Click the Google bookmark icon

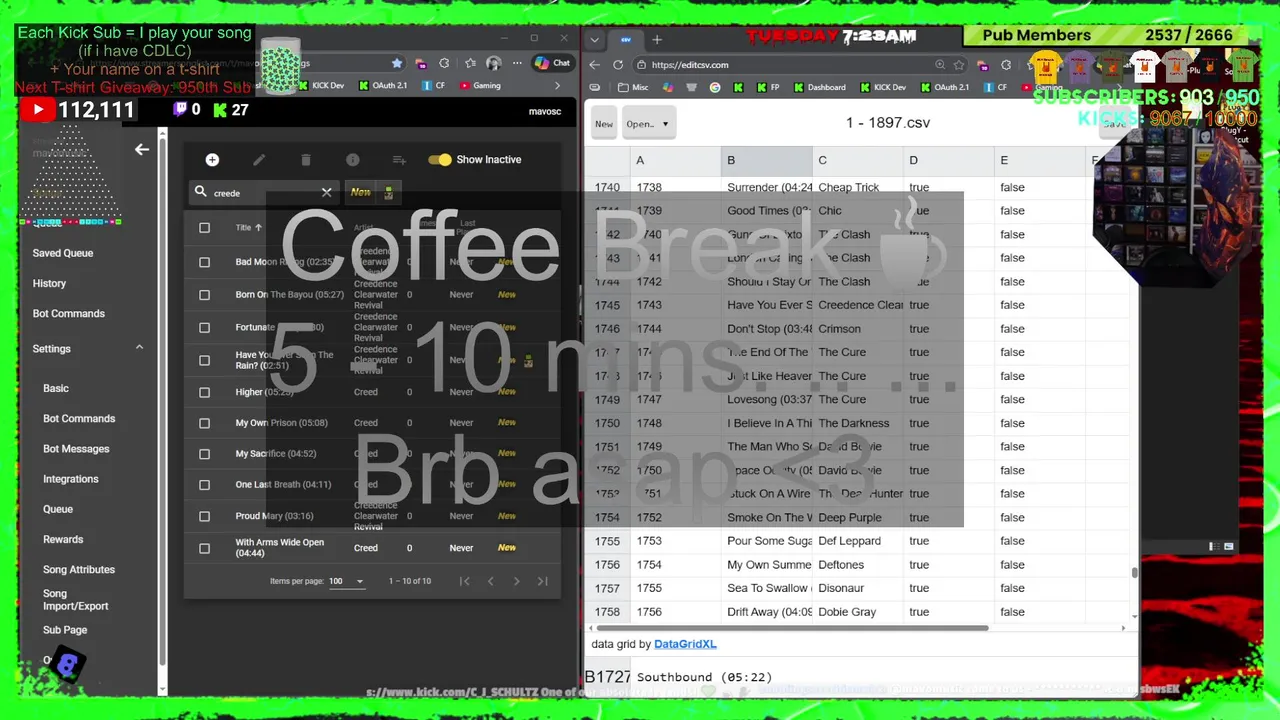pos(714,87)
